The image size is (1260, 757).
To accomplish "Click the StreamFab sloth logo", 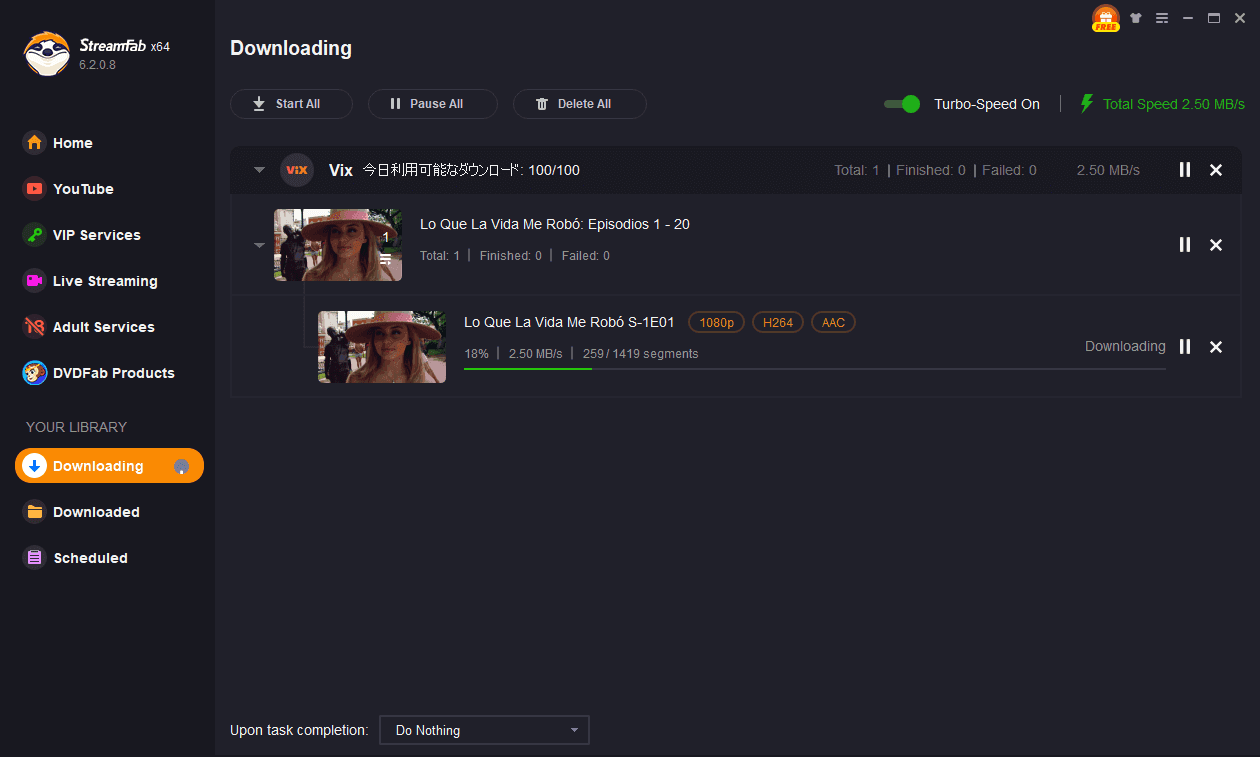I will tap(47, 53).
